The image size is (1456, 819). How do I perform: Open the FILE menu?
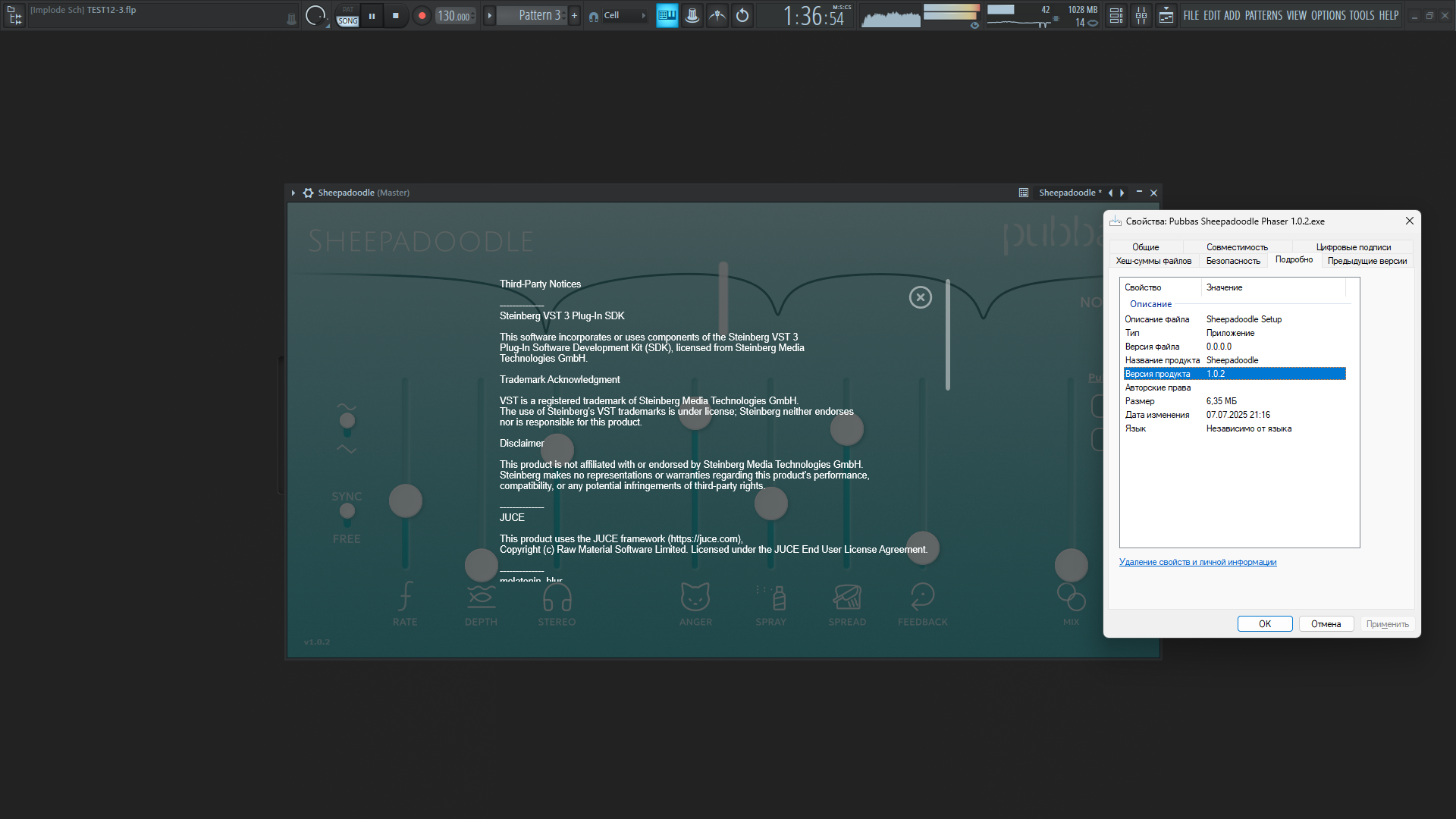pos(1191,15)
